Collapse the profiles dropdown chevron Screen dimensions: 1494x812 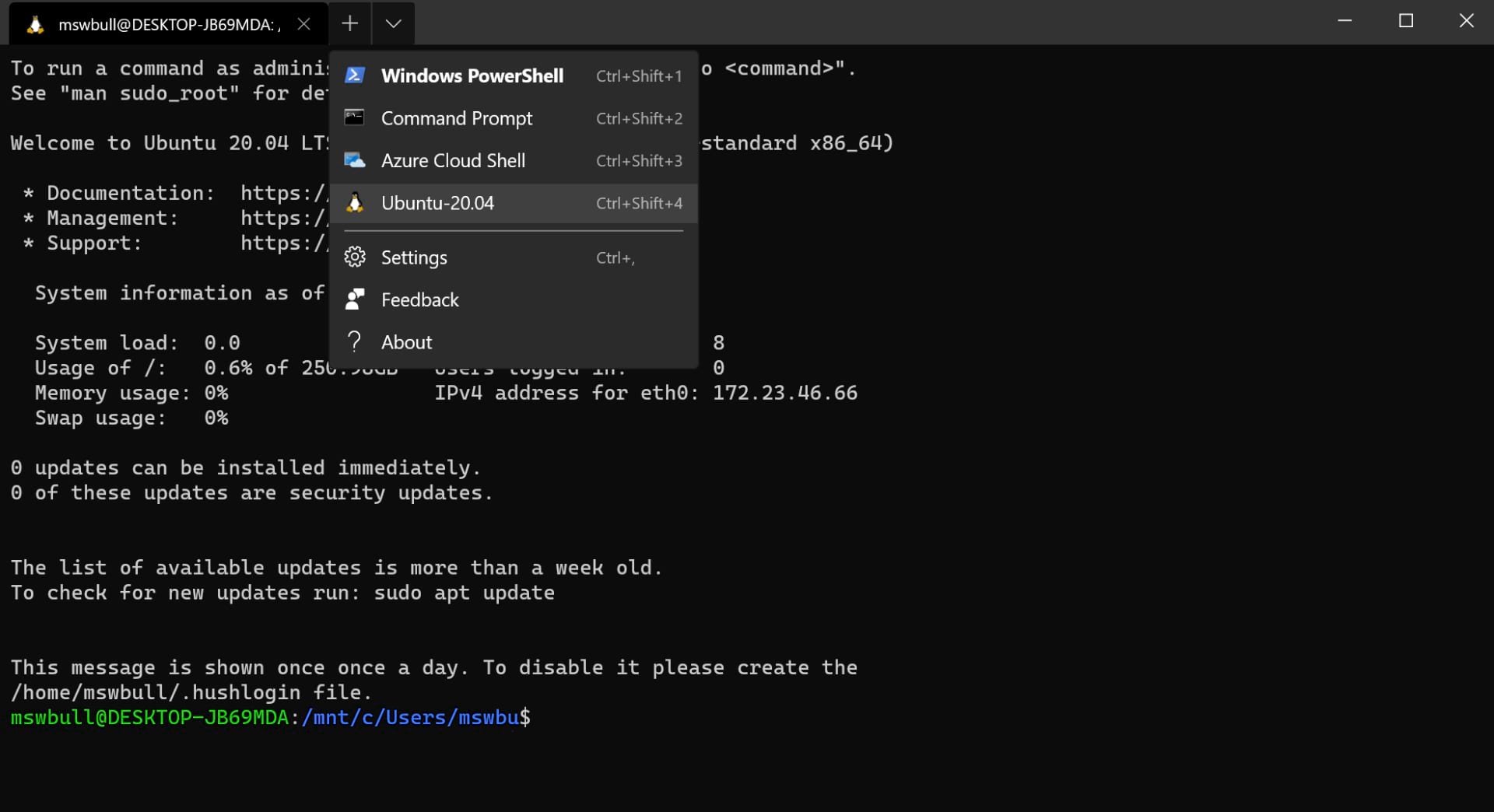[x=394, y=23]
